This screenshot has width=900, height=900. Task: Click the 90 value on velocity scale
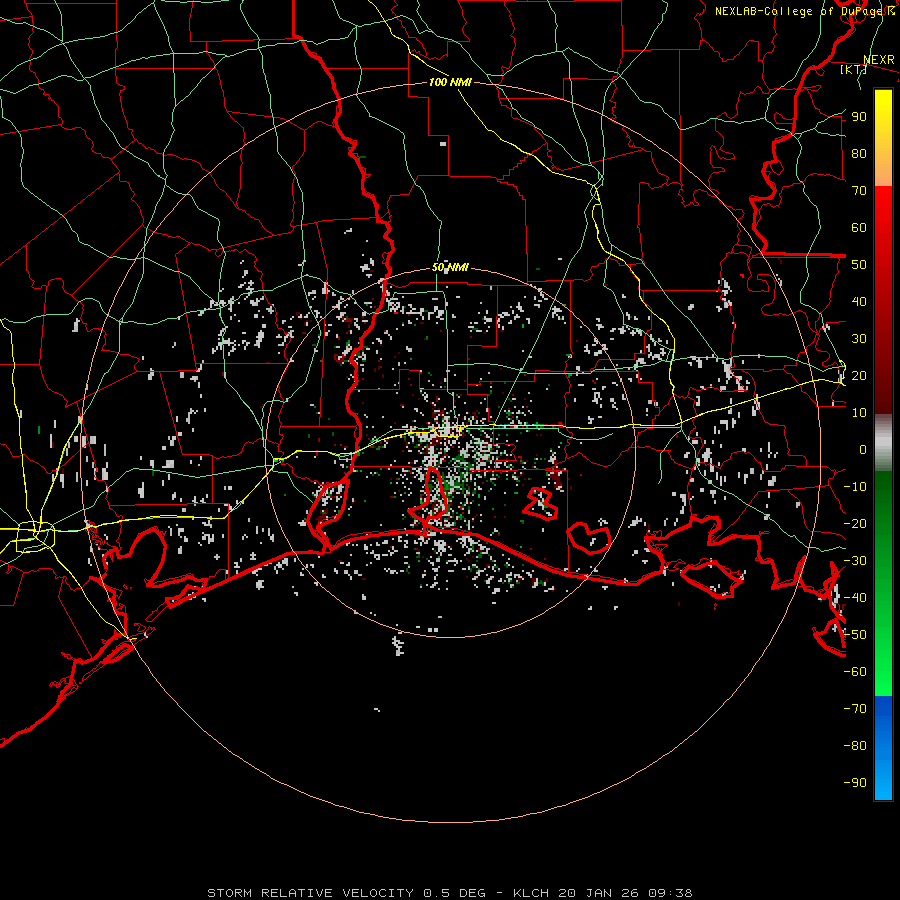coord(859,117)
